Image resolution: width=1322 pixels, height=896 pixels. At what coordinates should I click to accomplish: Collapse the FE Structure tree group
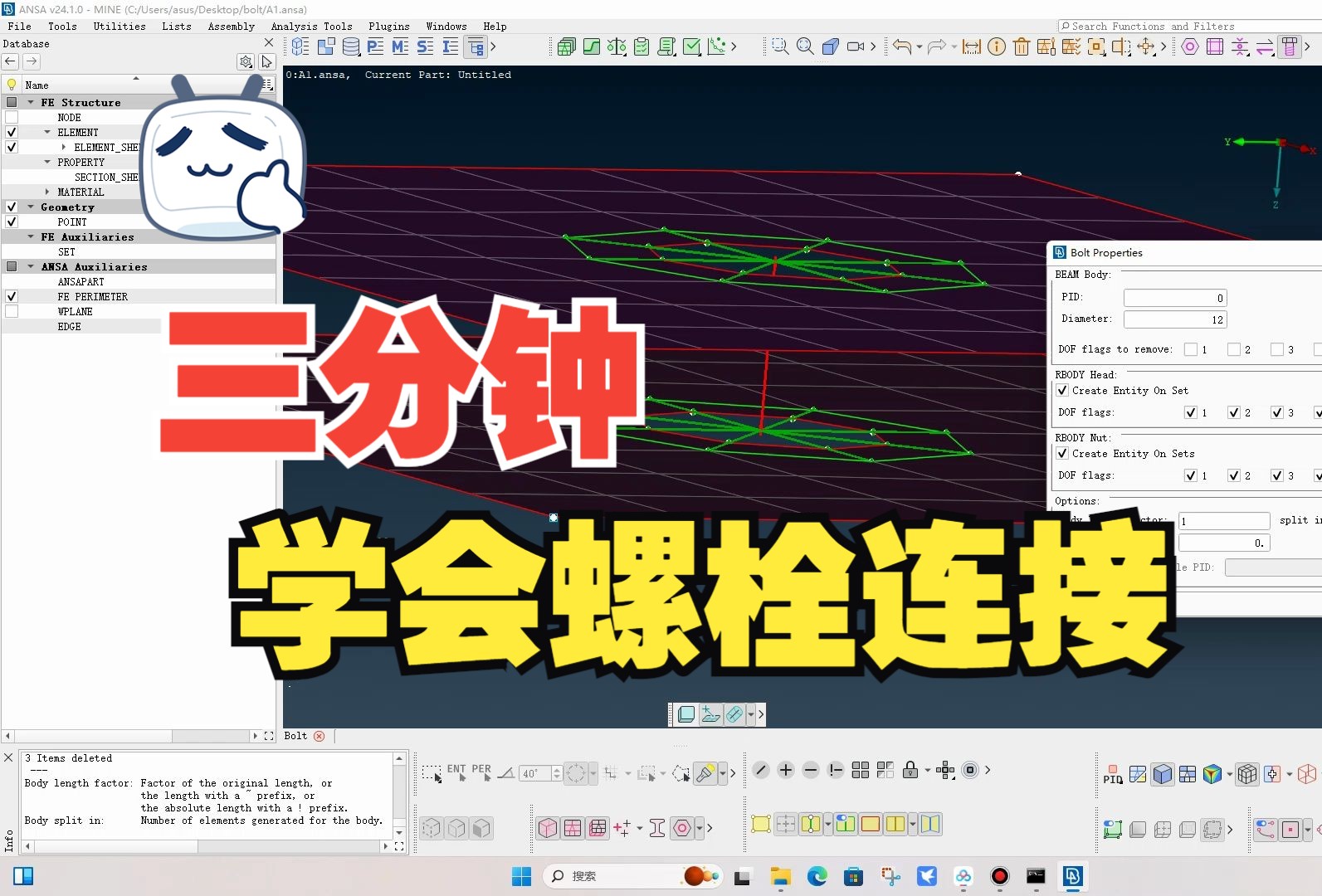31,102
